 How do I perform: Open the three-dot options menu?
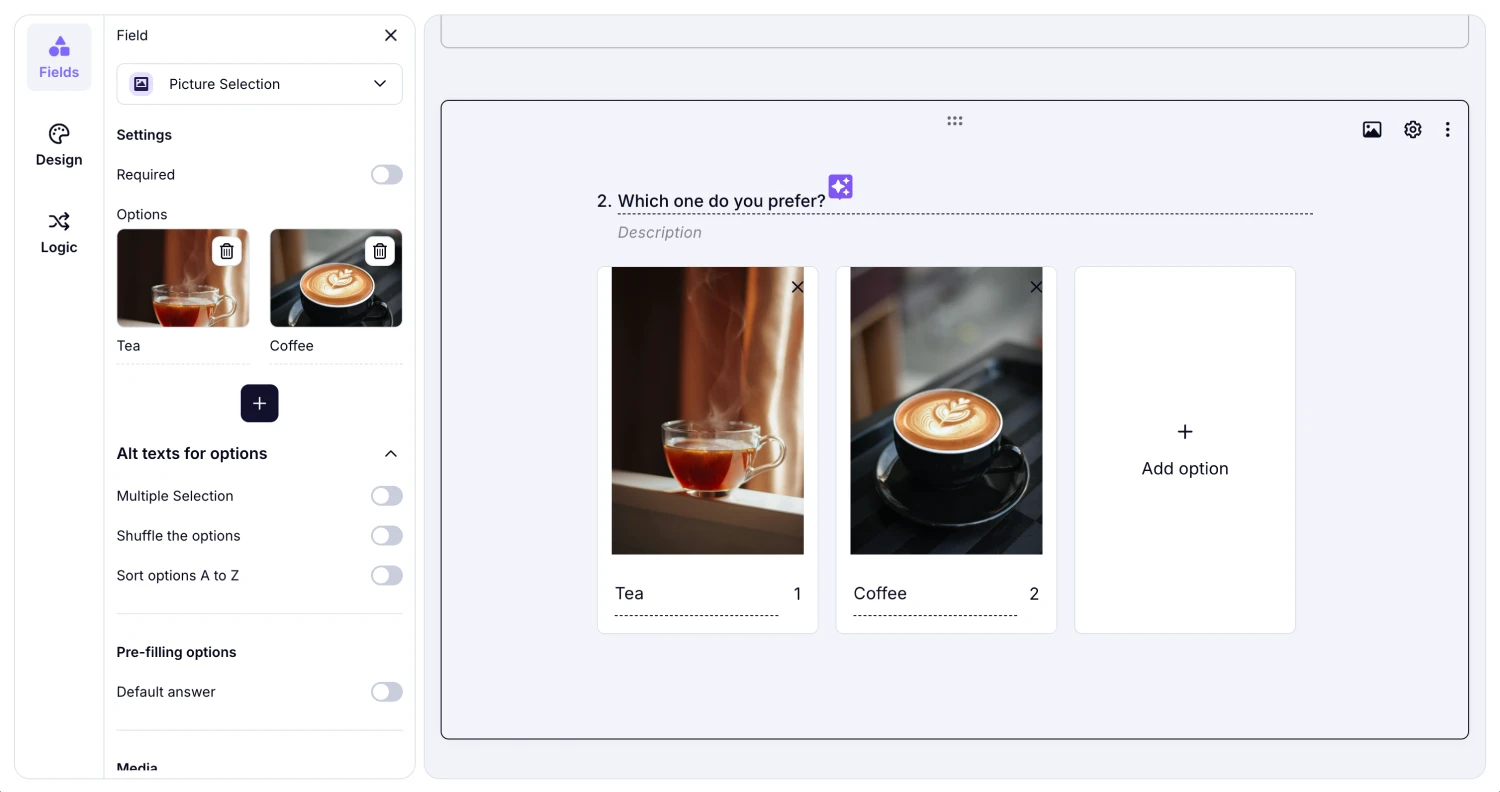1447,129
